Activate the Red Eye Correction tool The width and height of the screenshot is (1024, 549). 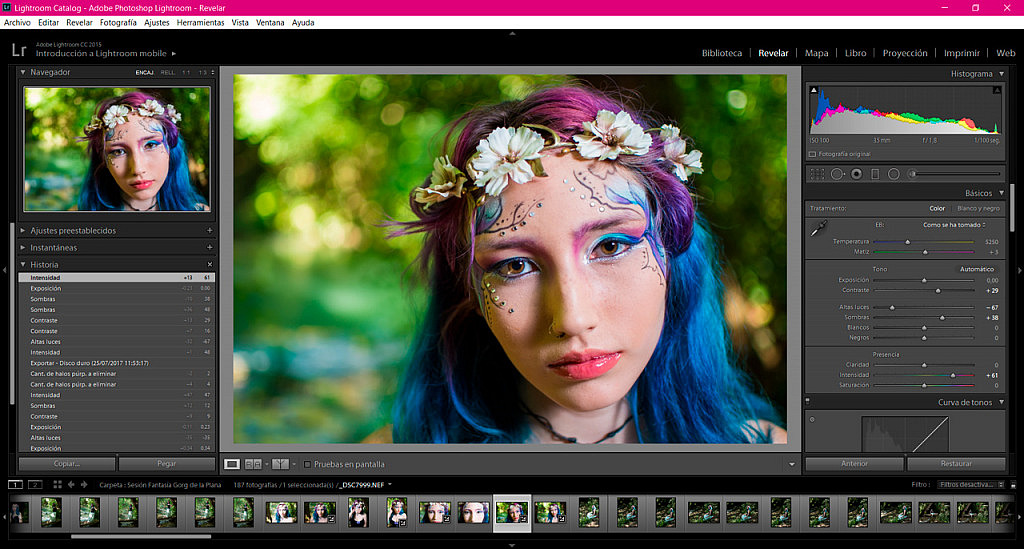856,174
